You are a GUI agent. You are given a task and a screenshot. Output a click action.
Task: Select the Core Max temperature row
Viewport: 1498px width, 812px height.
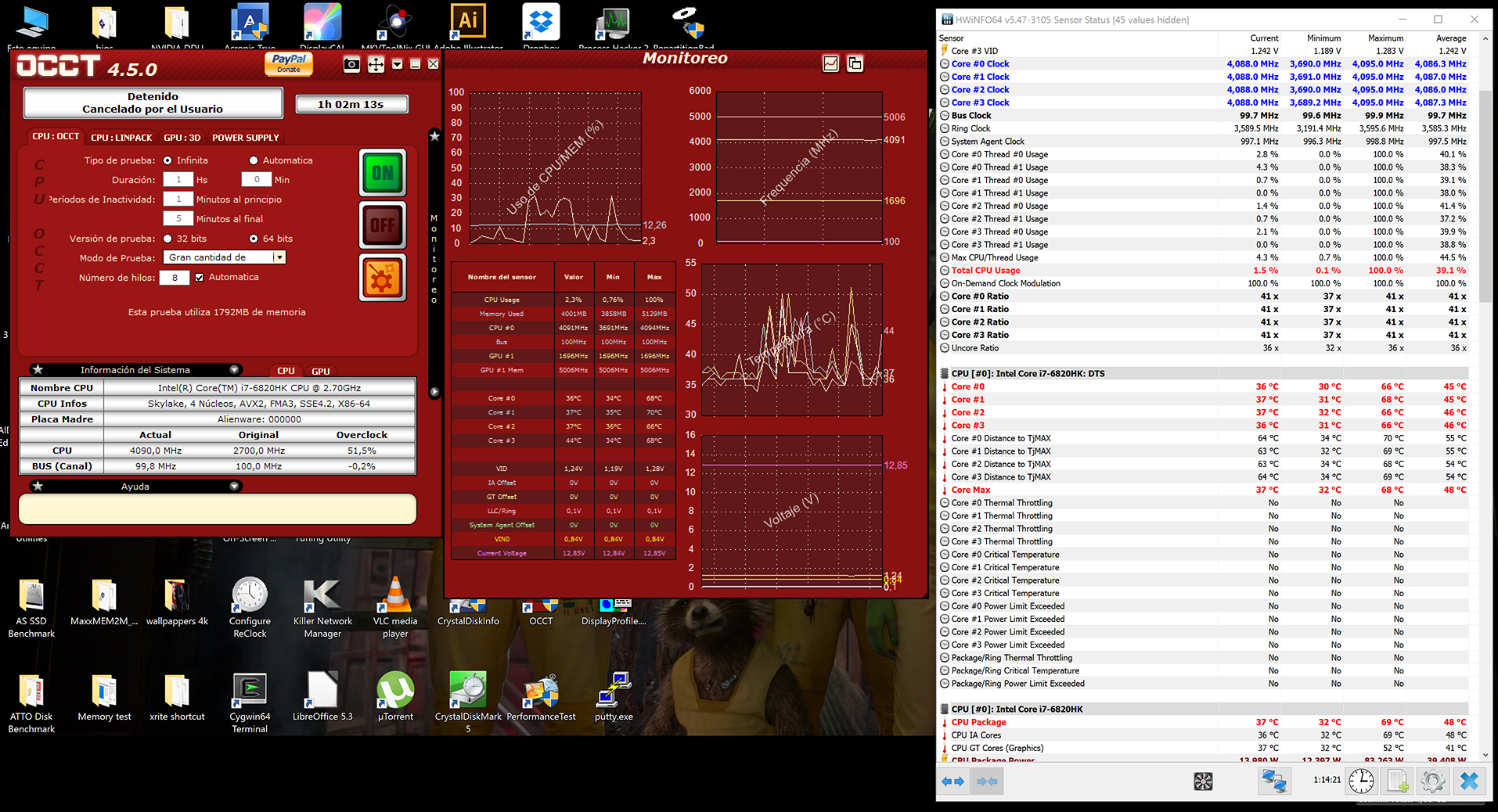click(x=1203, y=490)
